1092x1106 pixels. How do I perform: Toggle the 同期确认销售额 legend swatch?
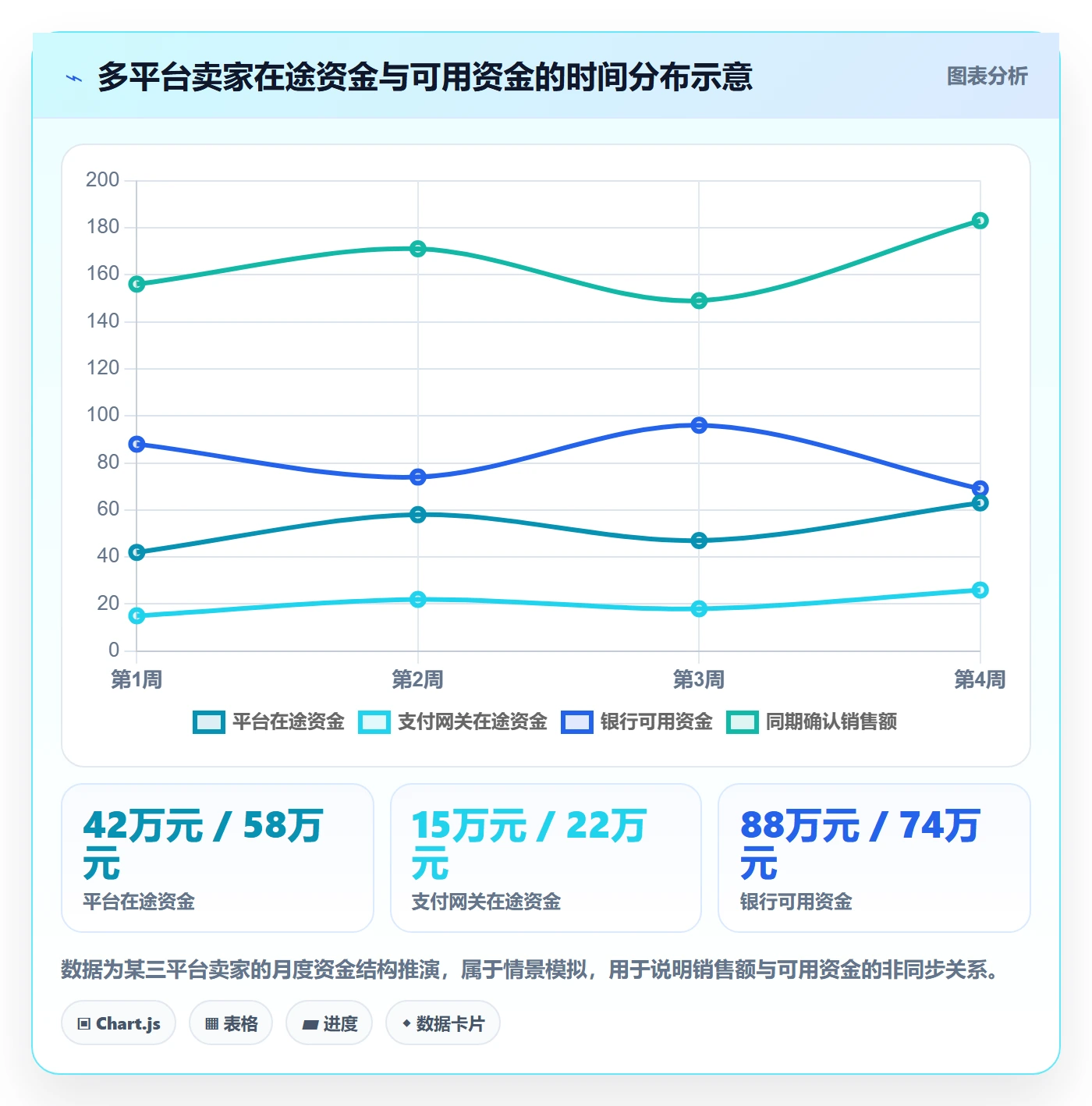[742, 722]
